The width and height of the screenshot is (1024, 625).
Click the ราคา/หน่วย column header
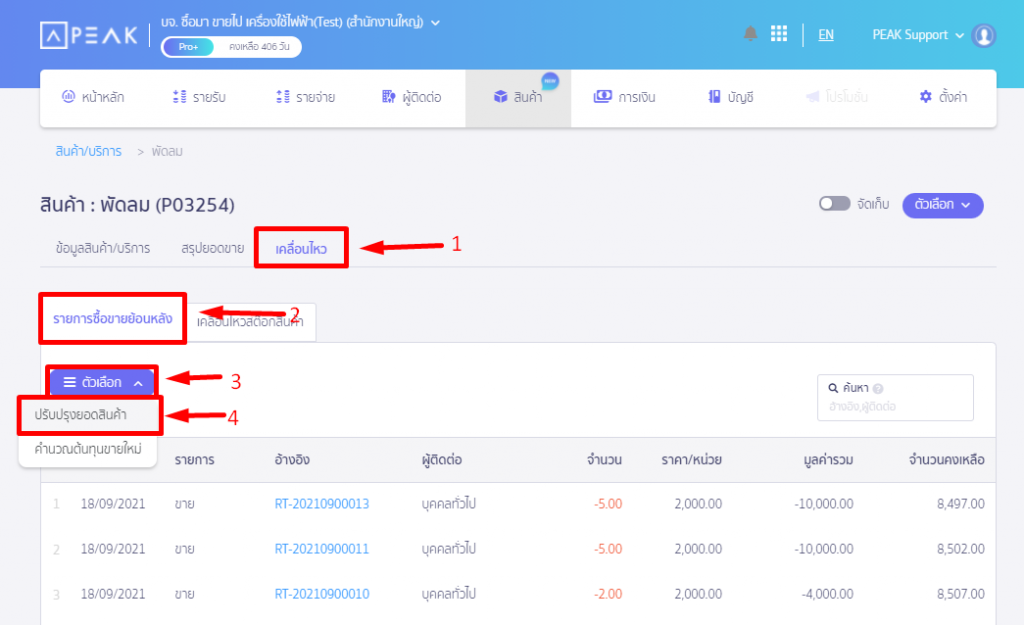(691, 460)
